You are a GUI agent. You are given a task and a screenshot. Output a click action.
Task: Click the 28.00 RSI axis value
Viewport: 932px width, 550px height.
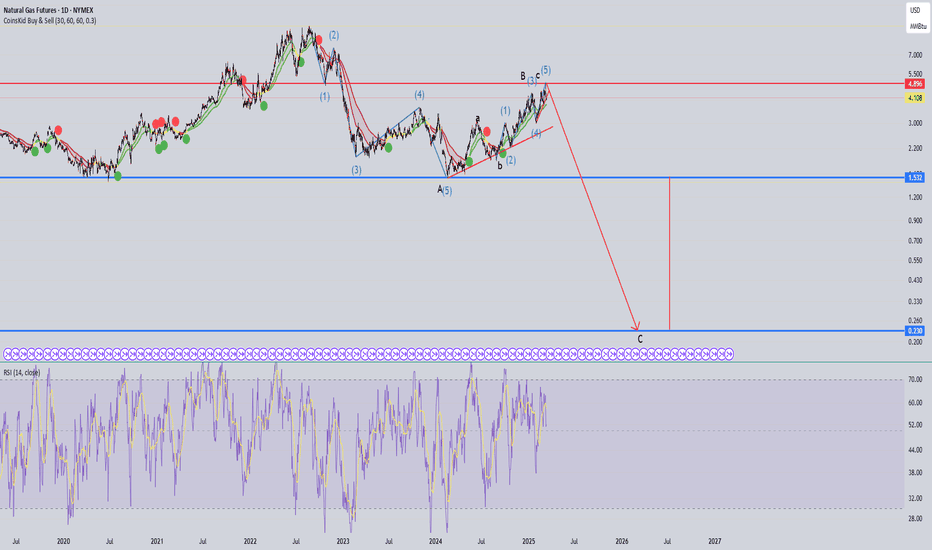[x=915, y=518]
